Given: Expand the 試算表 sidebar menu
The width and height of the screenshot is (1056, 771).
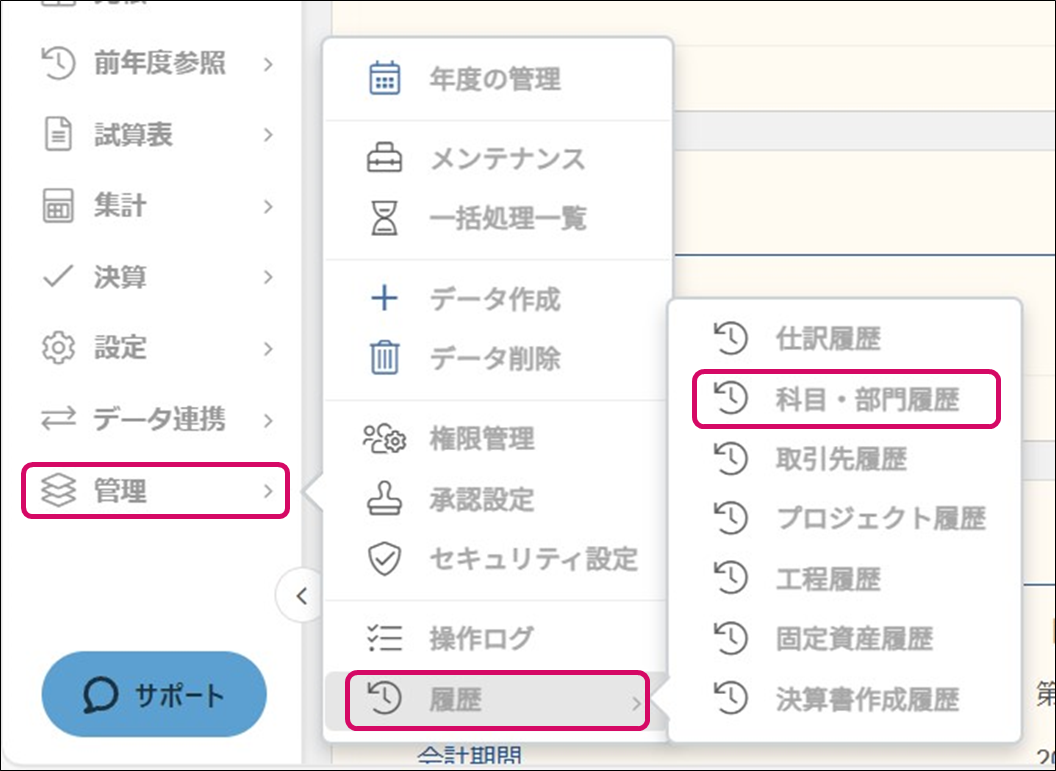Looking at the screenshot, I should pos(157,135).
